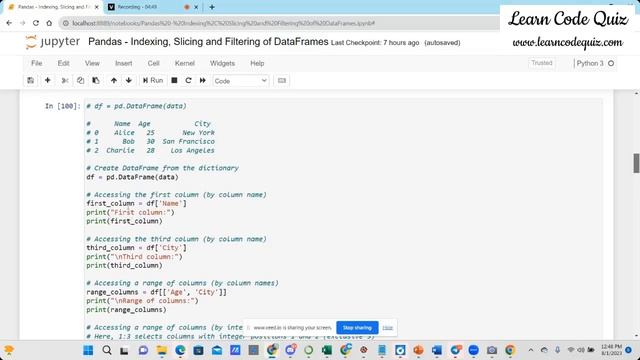
Task: Click the line first_column = df['Name']
Action: pyautogui.click(x=136, y=203)
